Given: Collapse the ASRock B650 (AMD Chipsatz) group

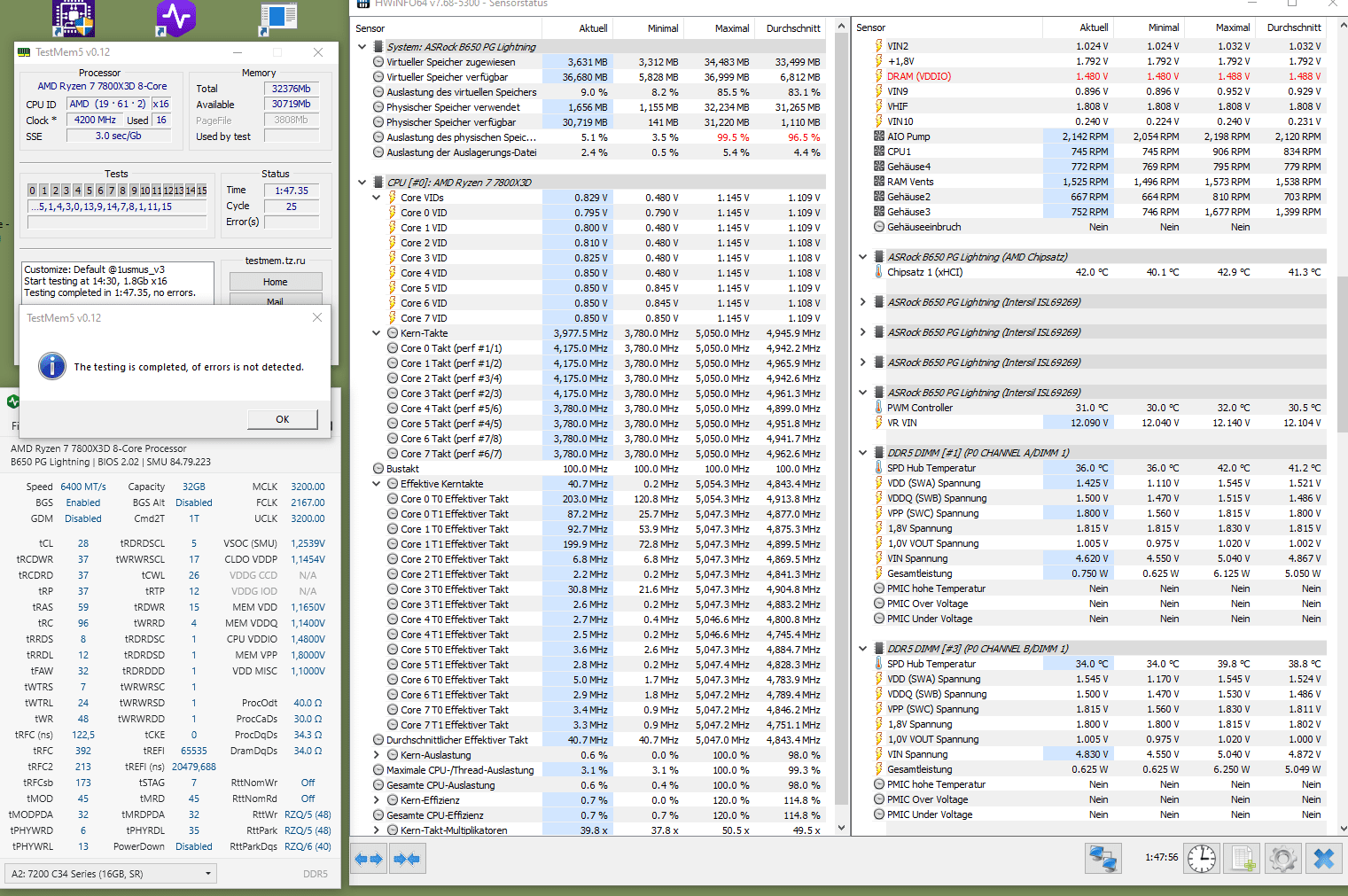Looking at the screenshot, I should (863, 257).
